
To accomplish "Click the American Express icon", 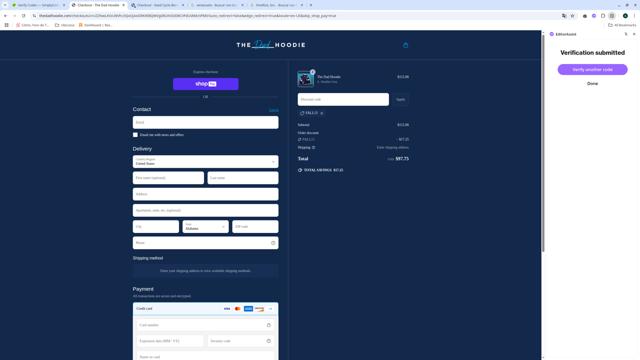I will pos(248,309).
